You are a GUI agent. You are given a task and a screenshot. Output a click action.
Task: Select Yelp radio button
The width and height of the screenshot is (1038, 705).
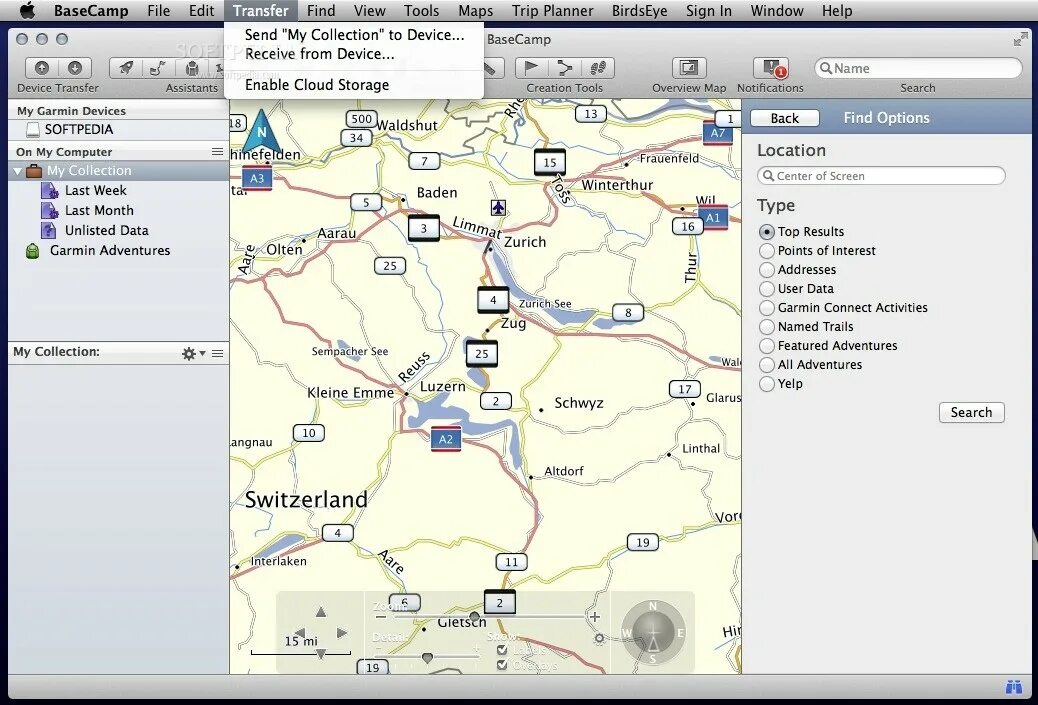767,384
